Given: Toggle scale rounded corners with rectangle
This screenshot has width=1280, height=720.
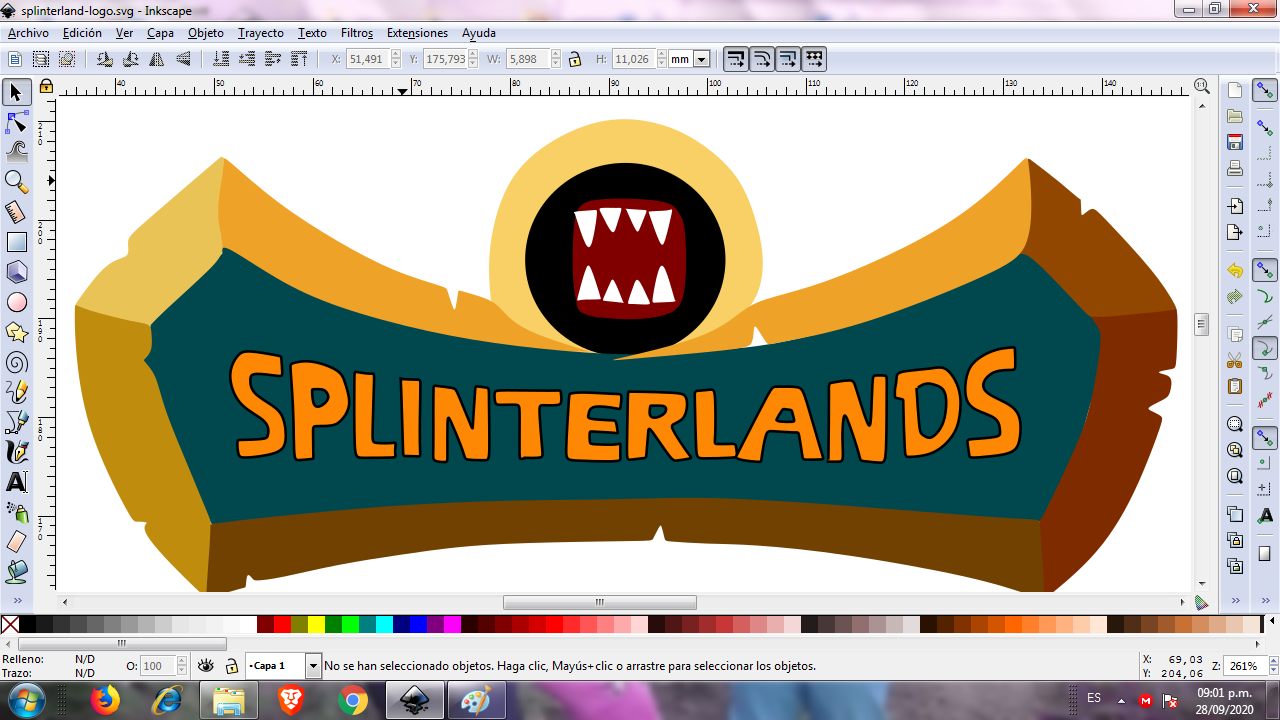Looking at the screenshot, I should [x=762, y=59].
